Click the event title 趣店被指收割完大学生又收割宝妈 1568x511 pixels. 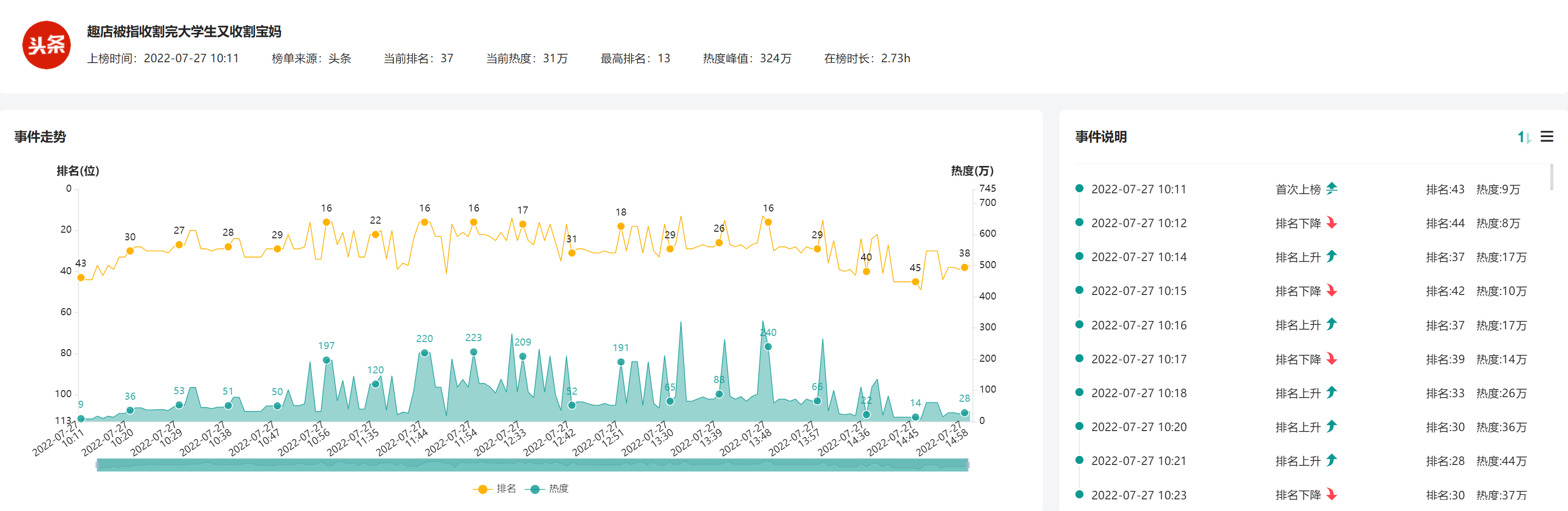click(184, 32)
